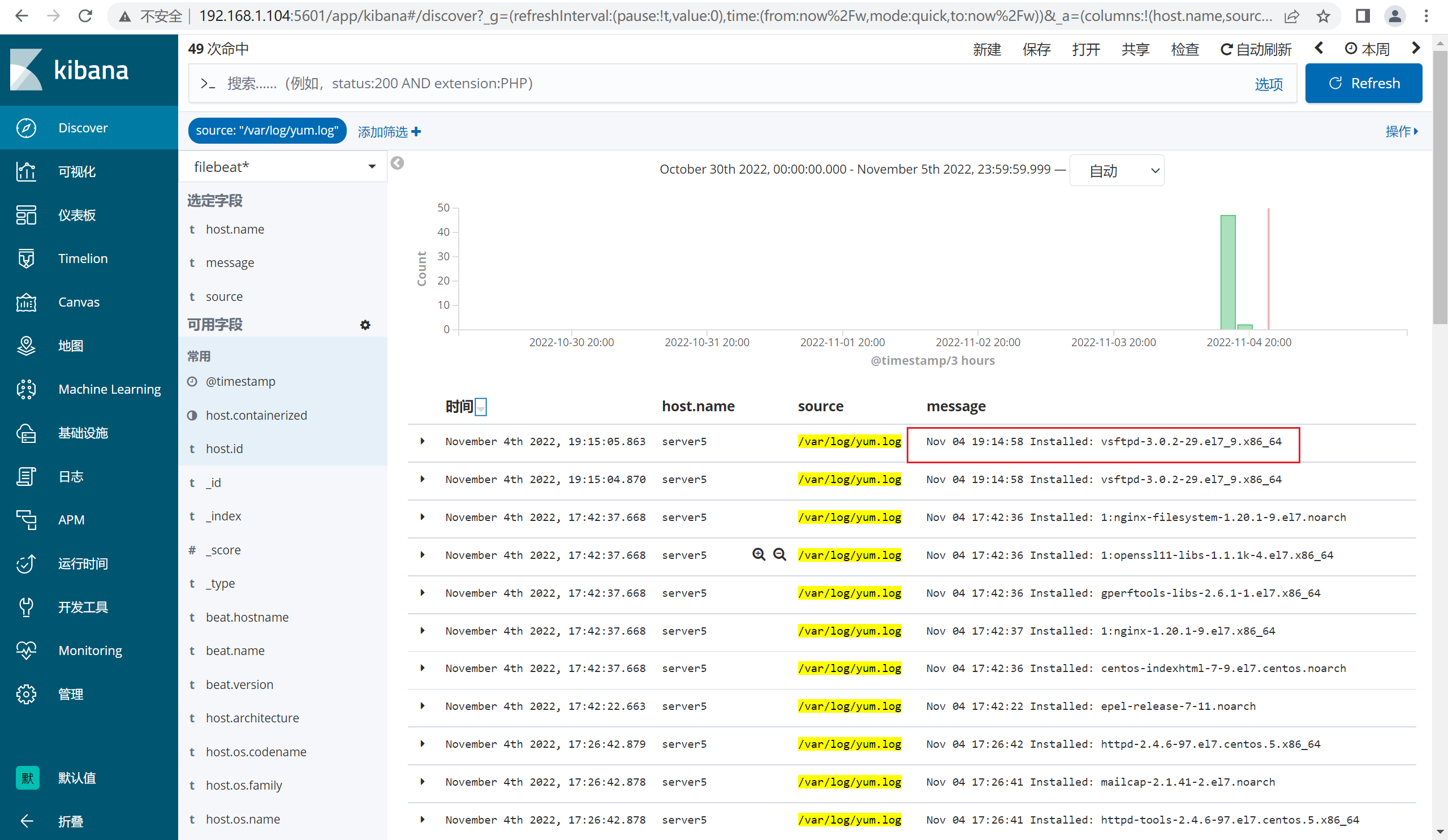Expand the httpd-2.4.6-97 log row
This screenshot has width=1448, height=840.
[x=423, y=744]
